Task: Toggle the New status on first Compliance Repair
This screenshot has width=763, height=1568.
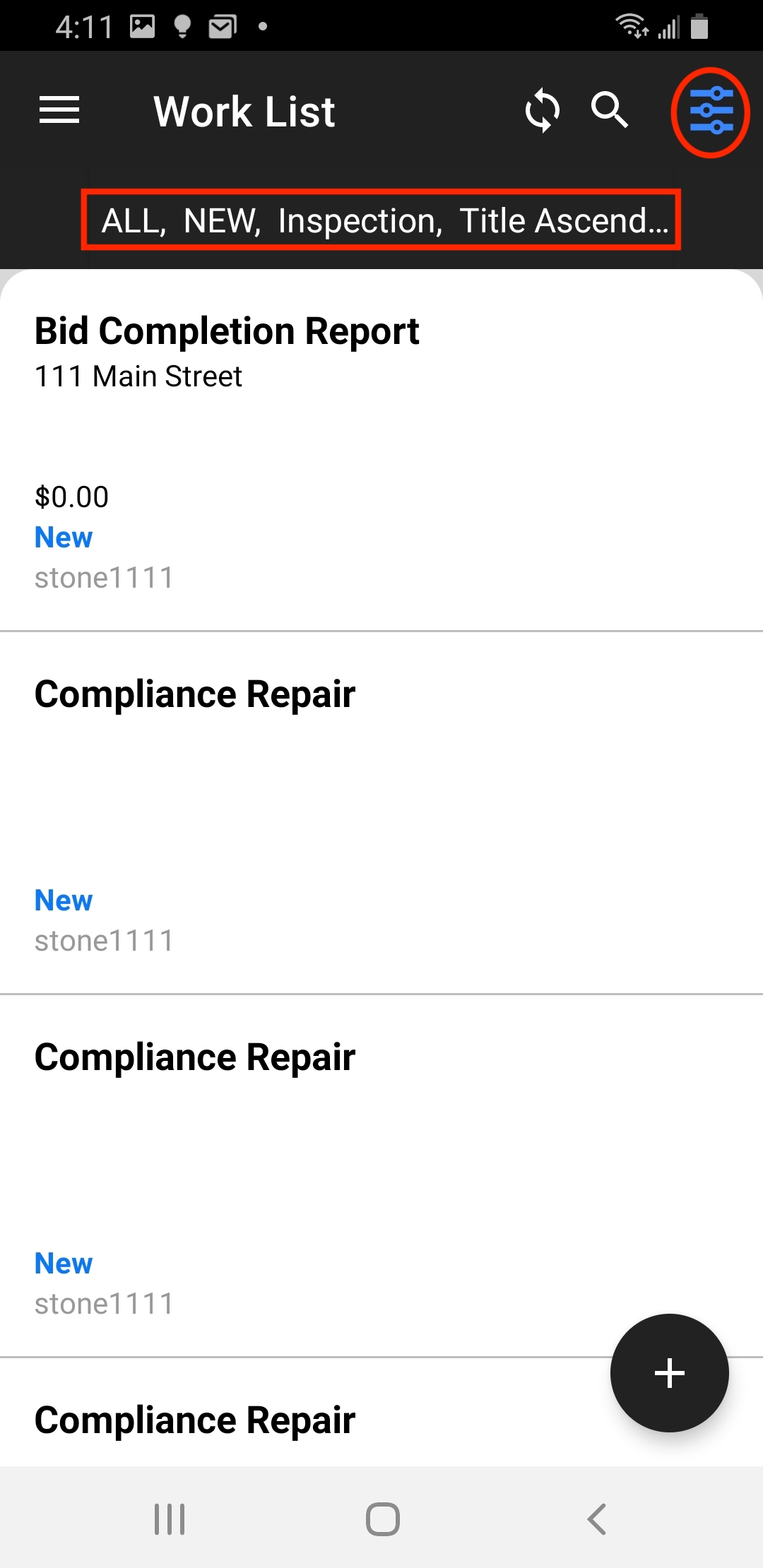Action: (x=63, y=900)
